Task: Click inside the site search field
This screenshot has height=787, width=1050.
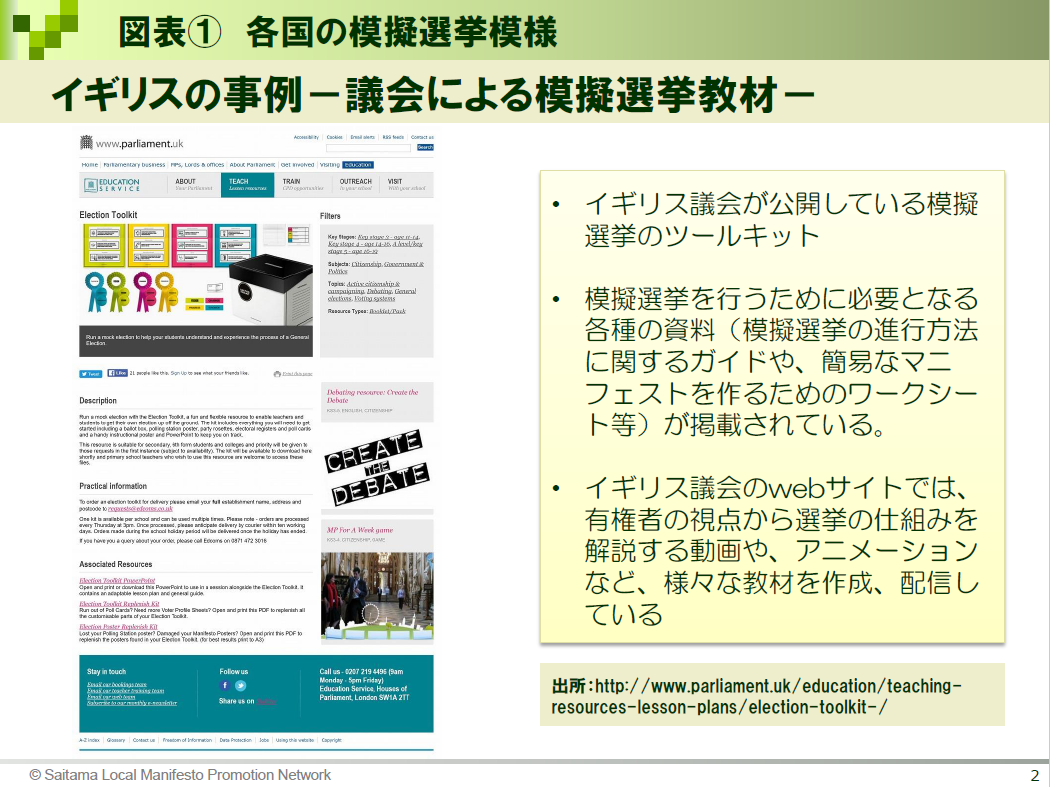Action: click(369, 147)
